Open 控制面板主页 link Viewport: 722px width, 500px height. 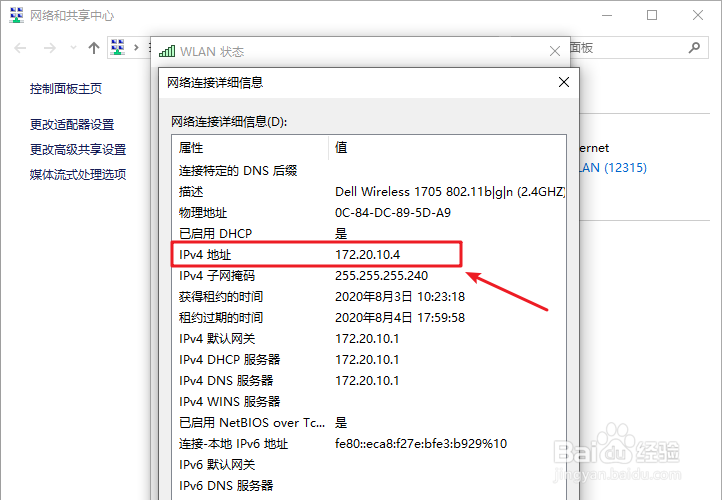pyautogui.click(x=66, y=88)
